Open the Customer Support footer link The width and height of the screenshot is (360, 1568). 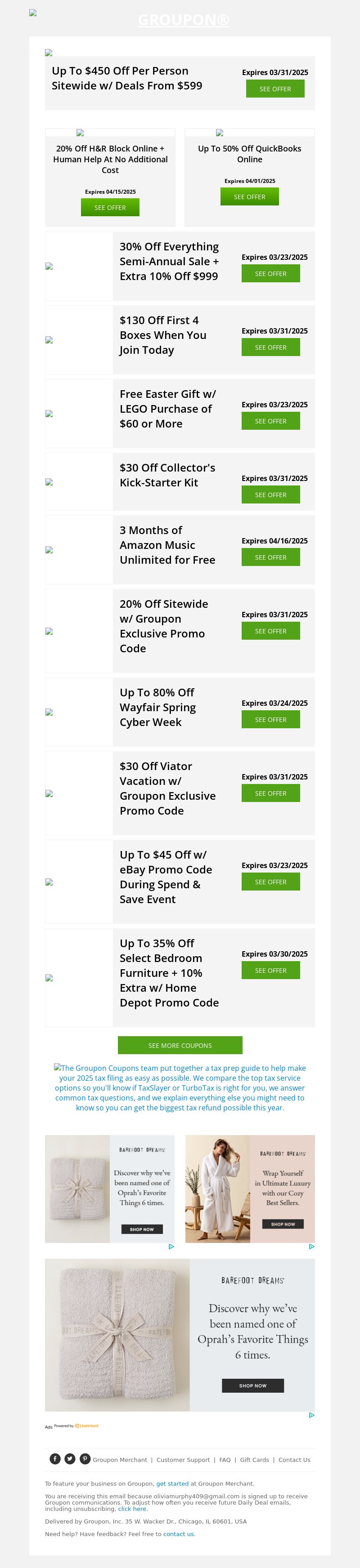click(x=183, y=1460)
